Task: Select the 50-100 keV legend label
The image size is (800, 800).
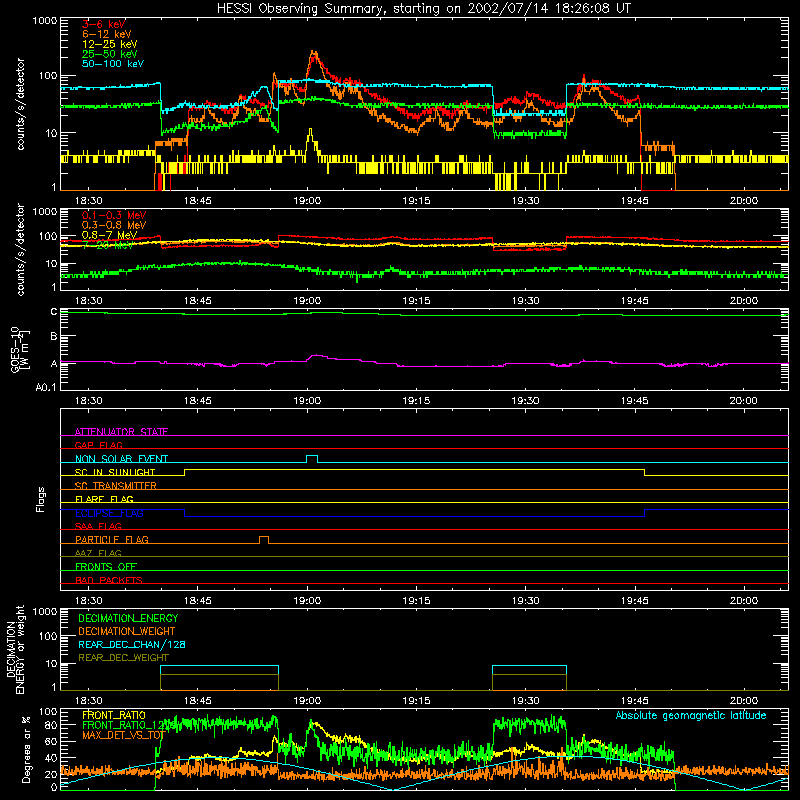Action: [113, 64]
